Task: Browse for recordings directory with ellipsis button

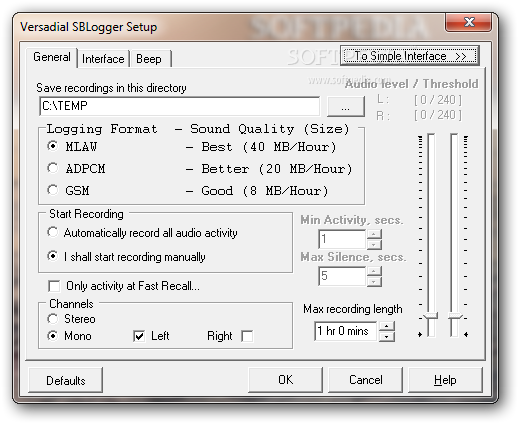Action: pos(346,107)
